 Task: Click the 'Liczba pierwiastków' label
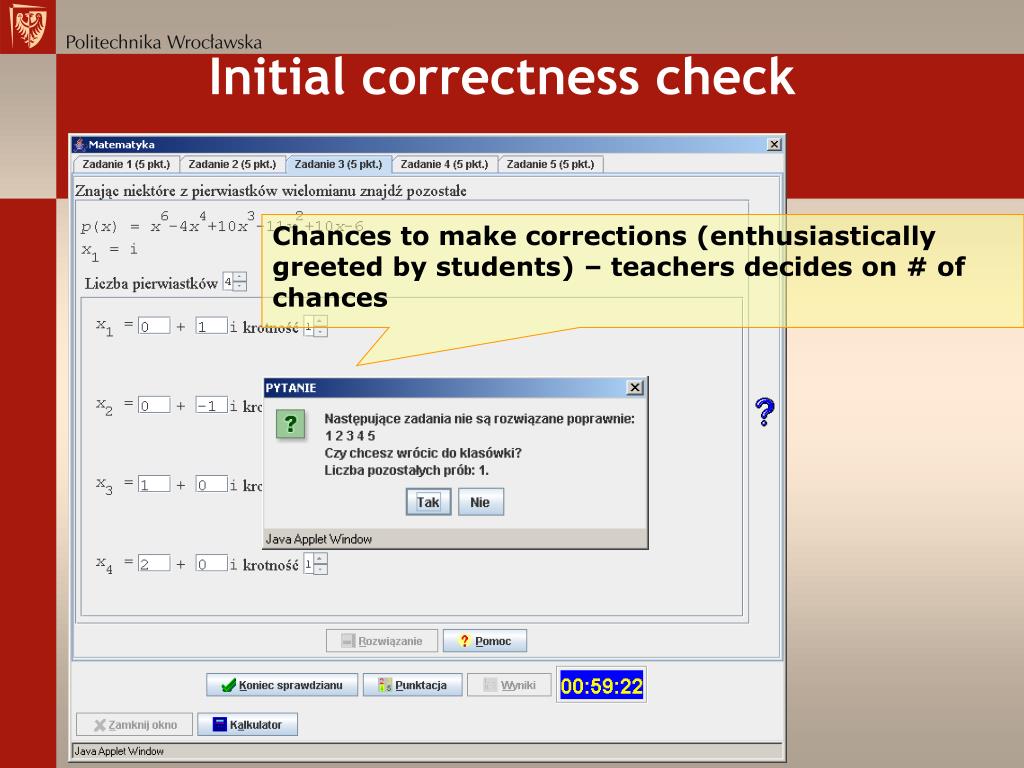[151, 284]
